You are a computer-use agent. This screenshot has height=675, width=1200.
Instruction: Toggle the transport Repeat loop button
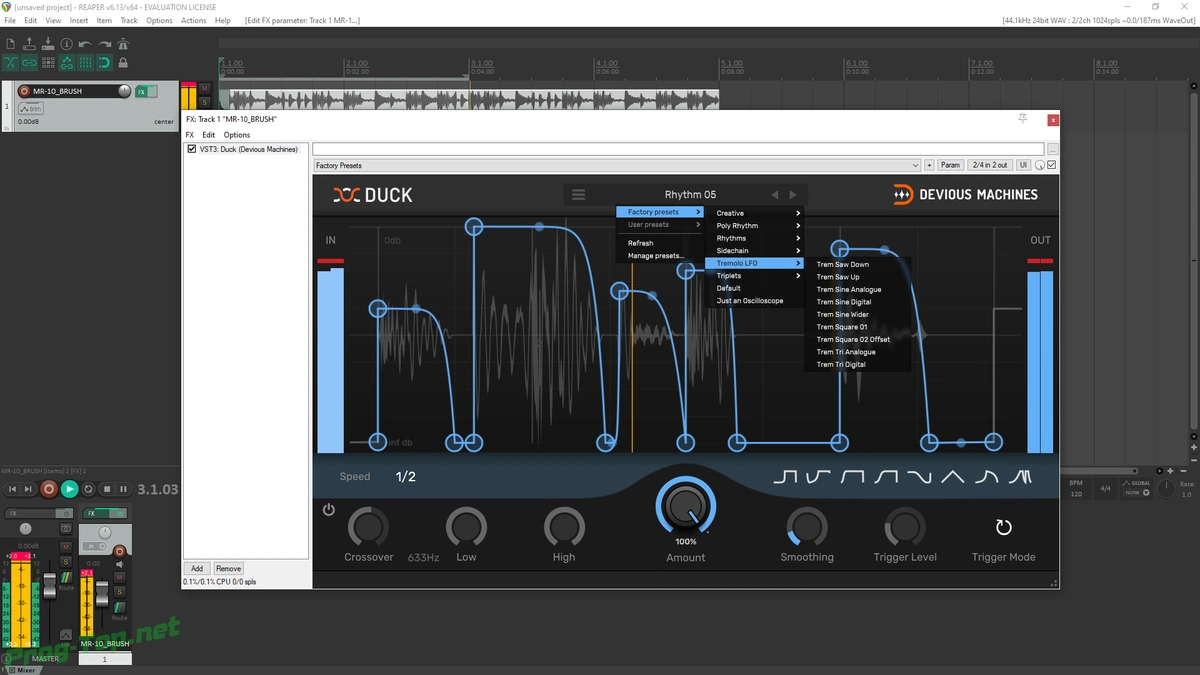tap(88, 489)
